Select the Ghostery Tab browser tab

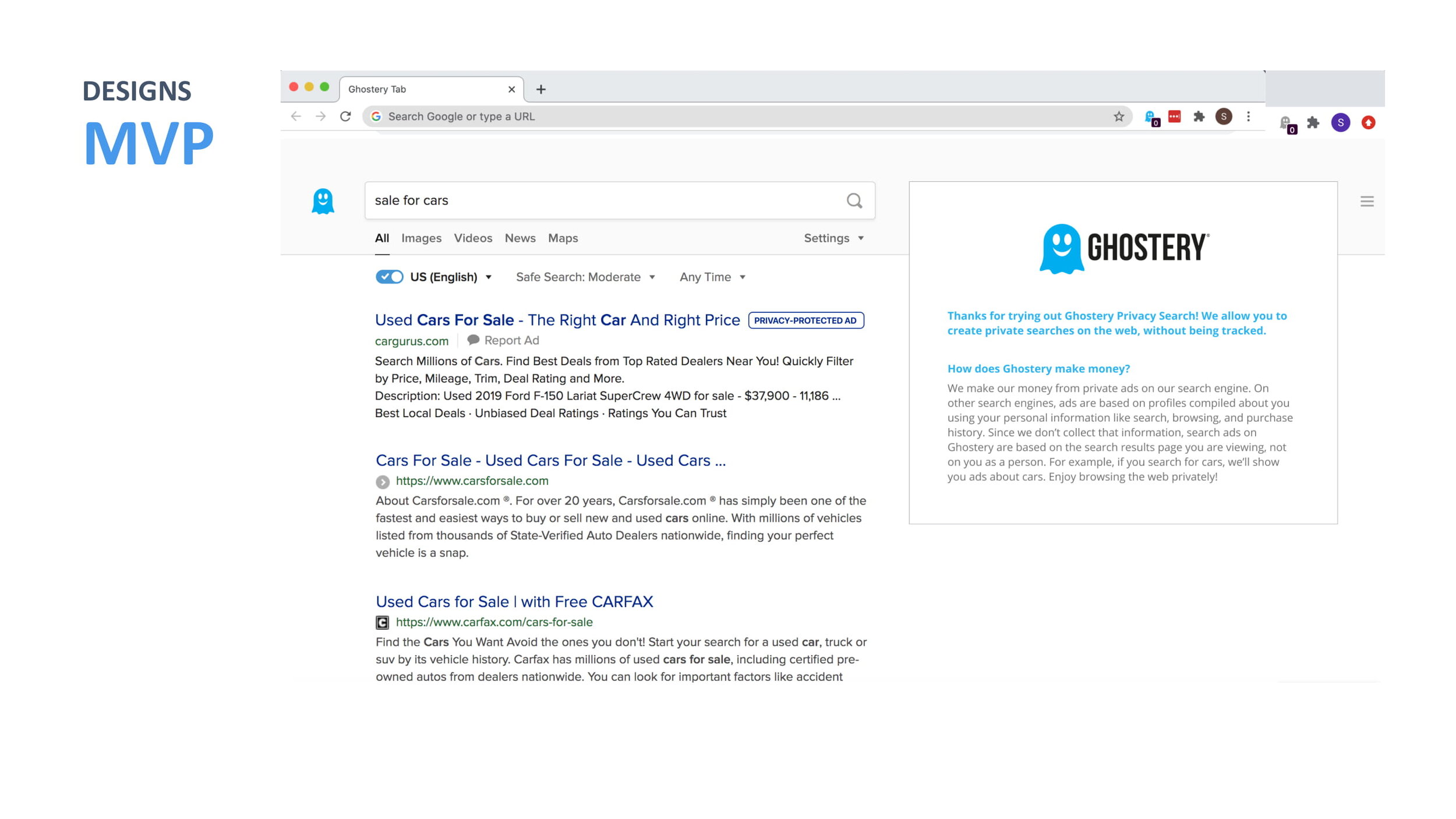coord(431,89)
